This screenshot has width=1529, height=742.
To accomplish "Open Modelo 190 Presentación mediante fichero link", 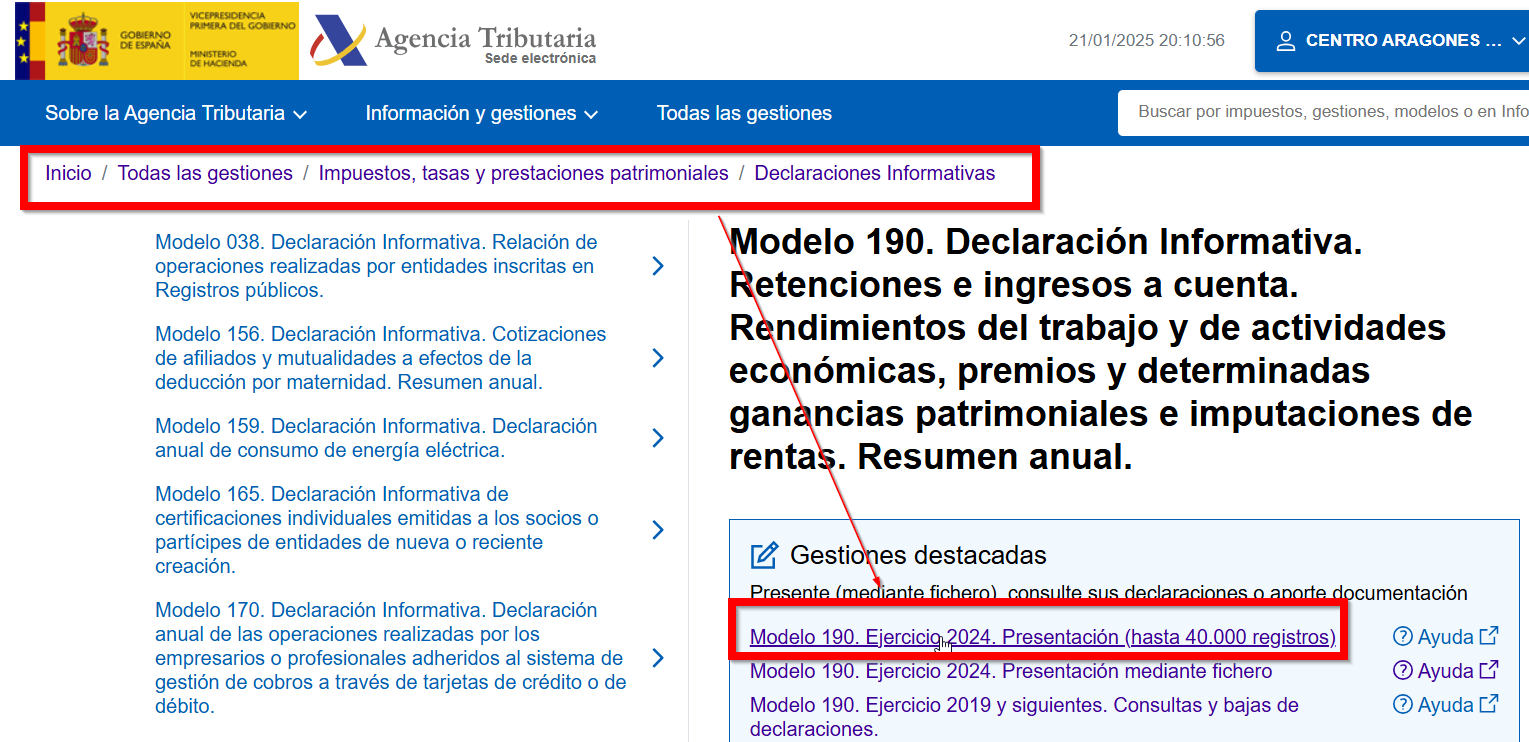I will (1011, 671).
